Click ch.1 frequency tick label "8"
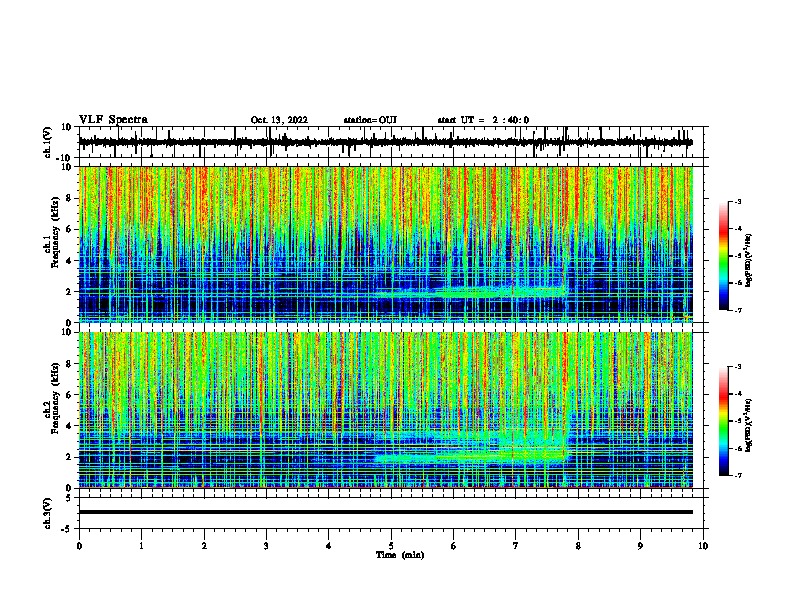 click(69, 198)
